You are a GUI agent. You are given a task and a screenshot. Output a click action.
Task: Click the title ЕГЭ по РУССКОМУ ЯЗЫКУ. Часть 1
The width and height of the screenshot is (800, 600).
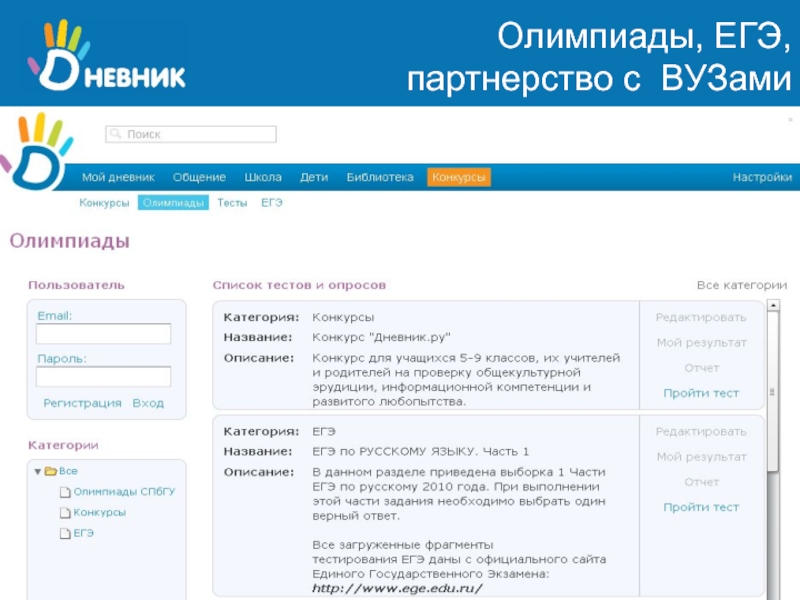(420, 452)
